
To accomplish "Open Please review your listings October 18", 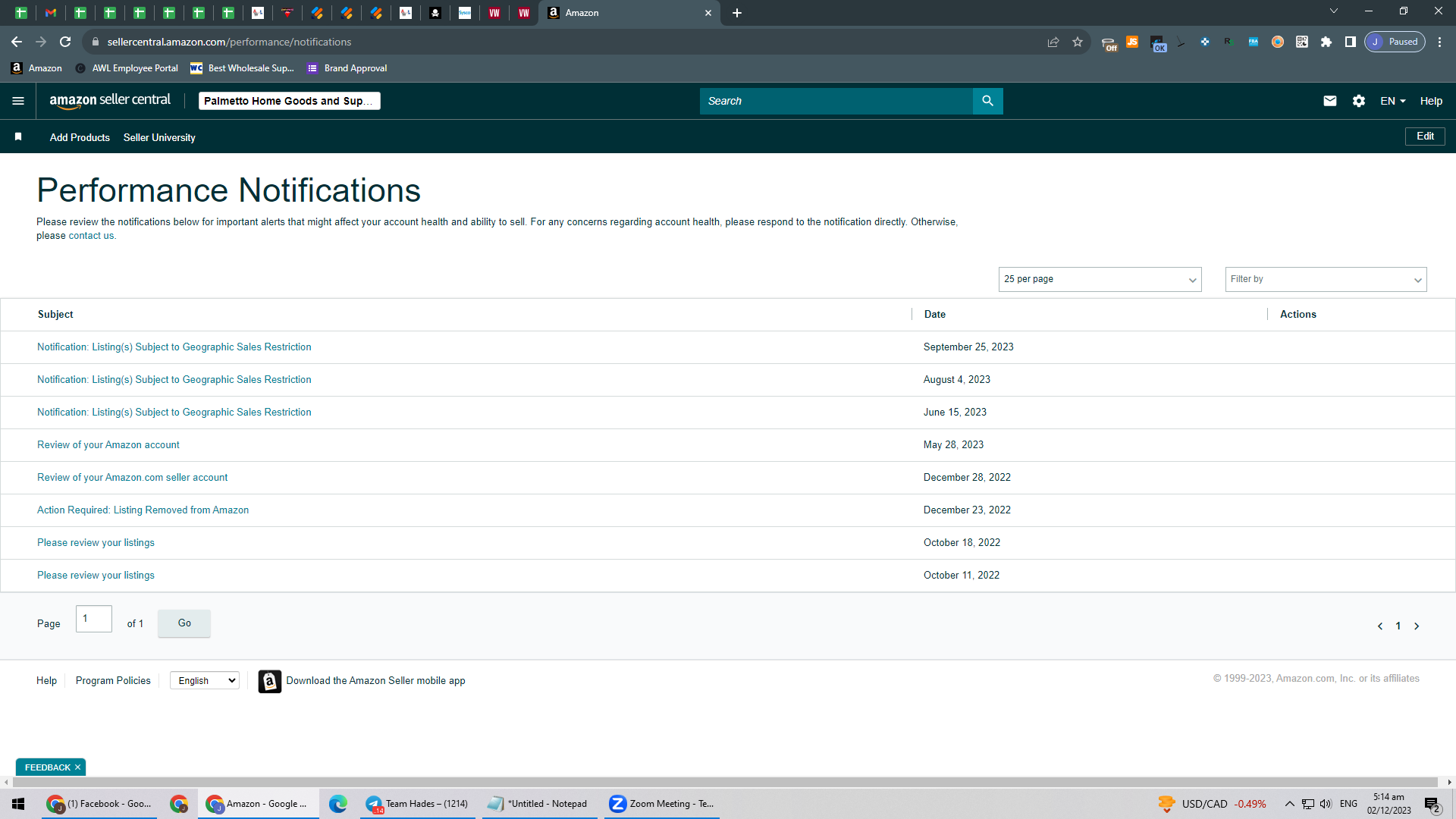I will [x=96, y=543].
